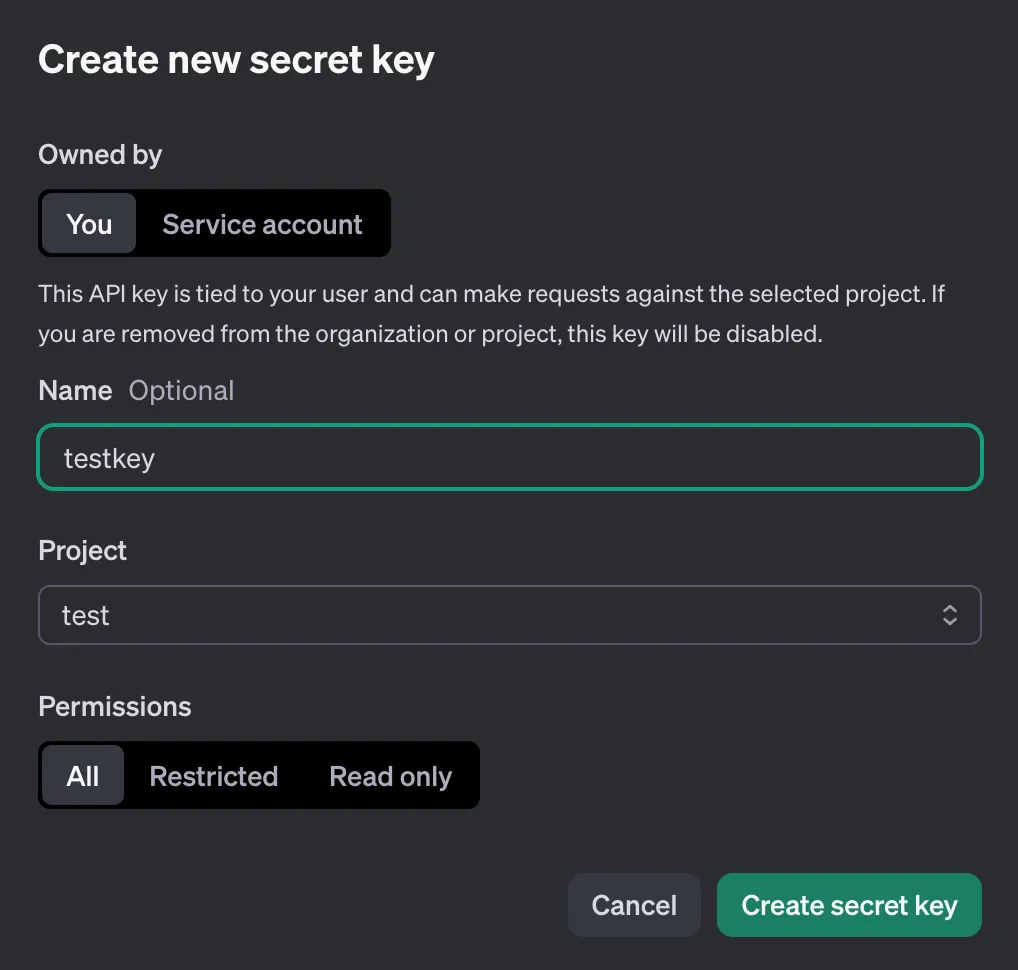
Task: Click the selected "test" project value
Action: pos(86,615)
